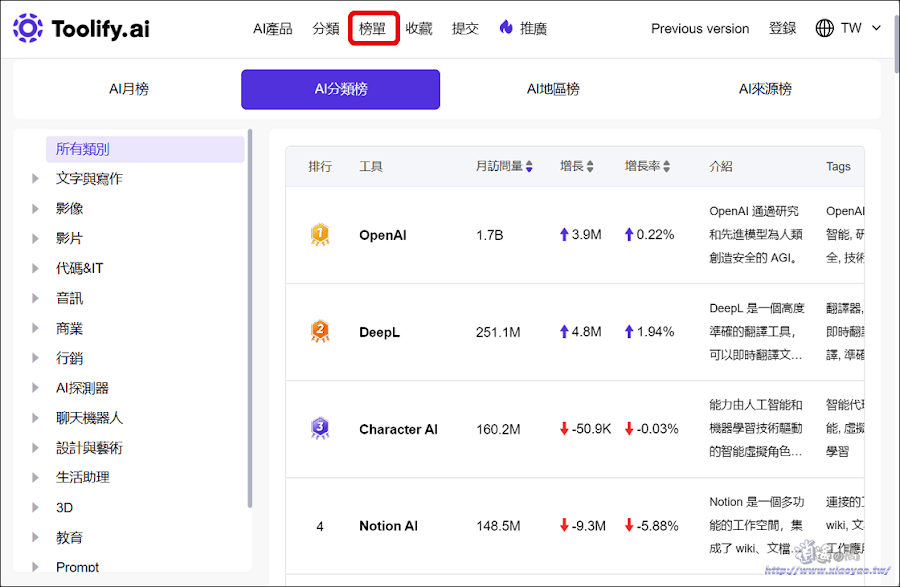Click the 工具 column header
900x587 pixels.
371,166
